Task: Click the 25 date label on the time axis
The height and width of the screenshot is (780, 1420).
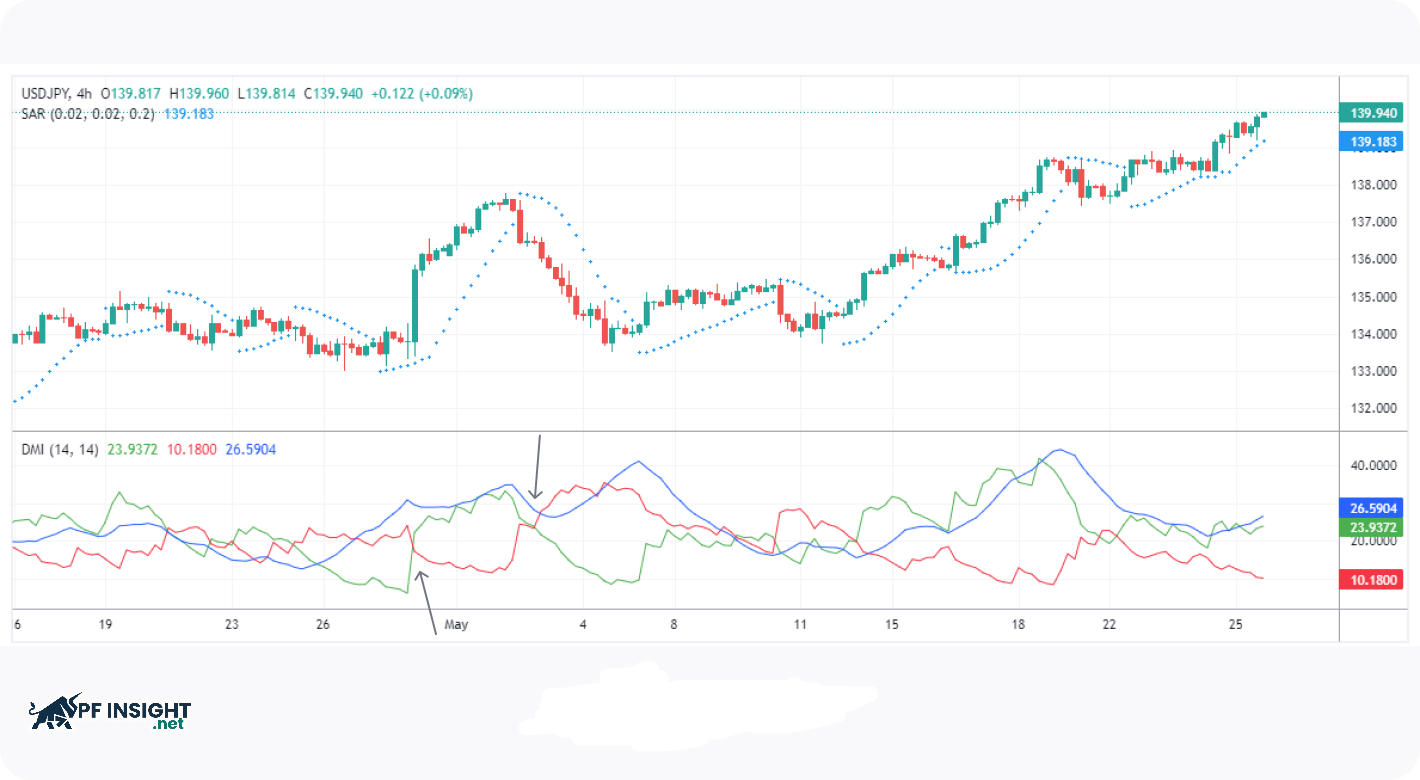Action: 1235,624
